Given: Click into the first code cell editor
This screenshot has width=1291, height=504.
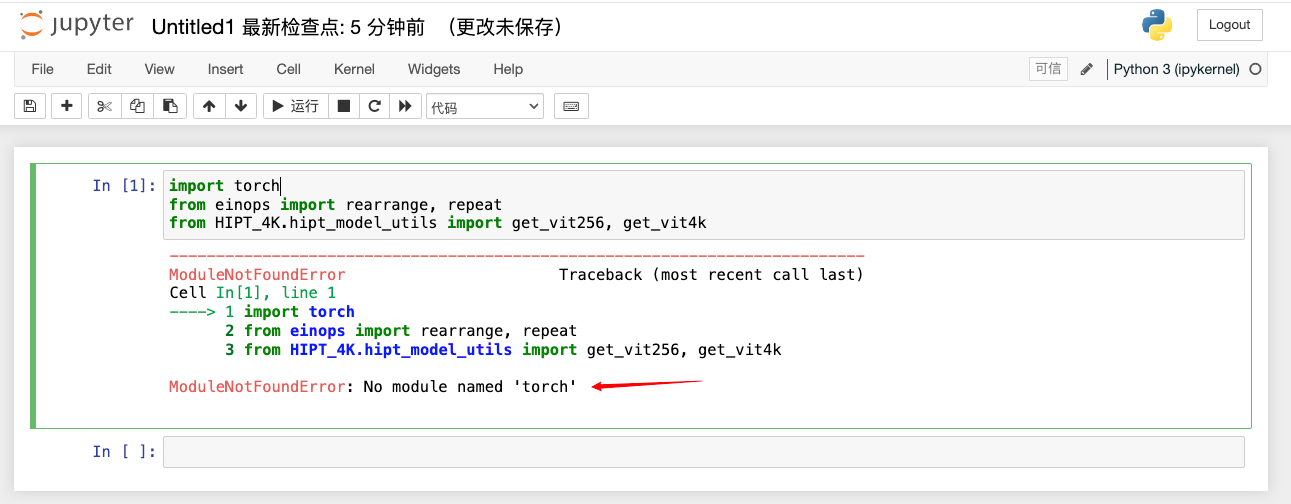Looking at the screenshot, I should [703, 204].
